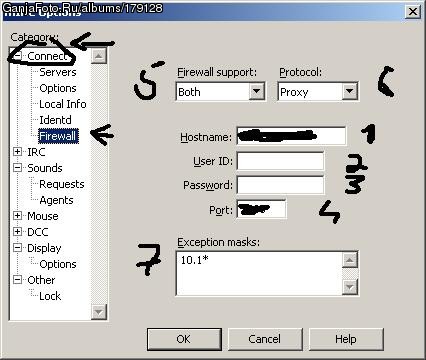Focus the Password input field
The height and width of the screenshot is (360, 426).
(x=280, y=185)
